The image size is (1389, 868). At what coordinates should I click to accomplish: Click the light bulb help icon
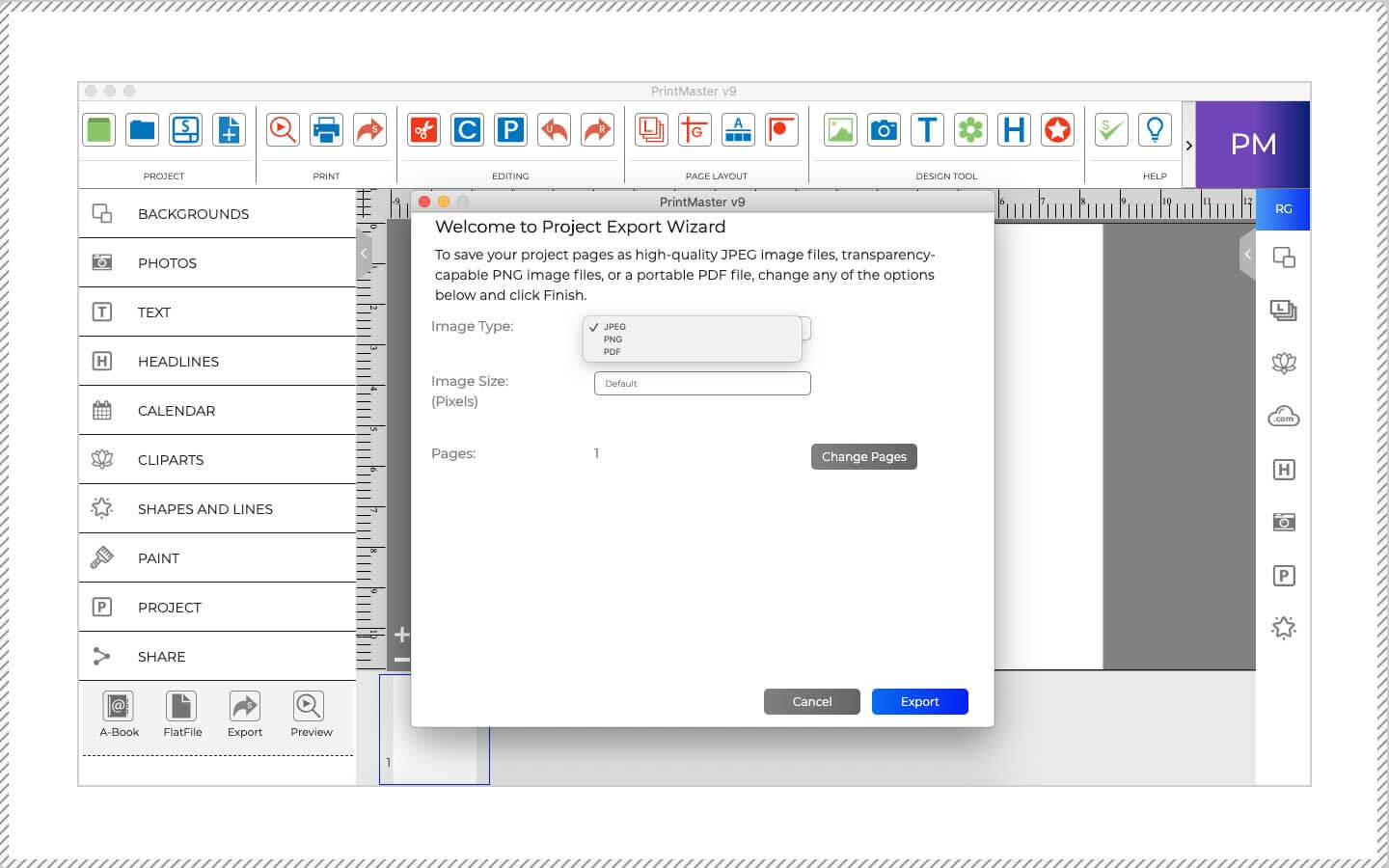coord(1155,129)
